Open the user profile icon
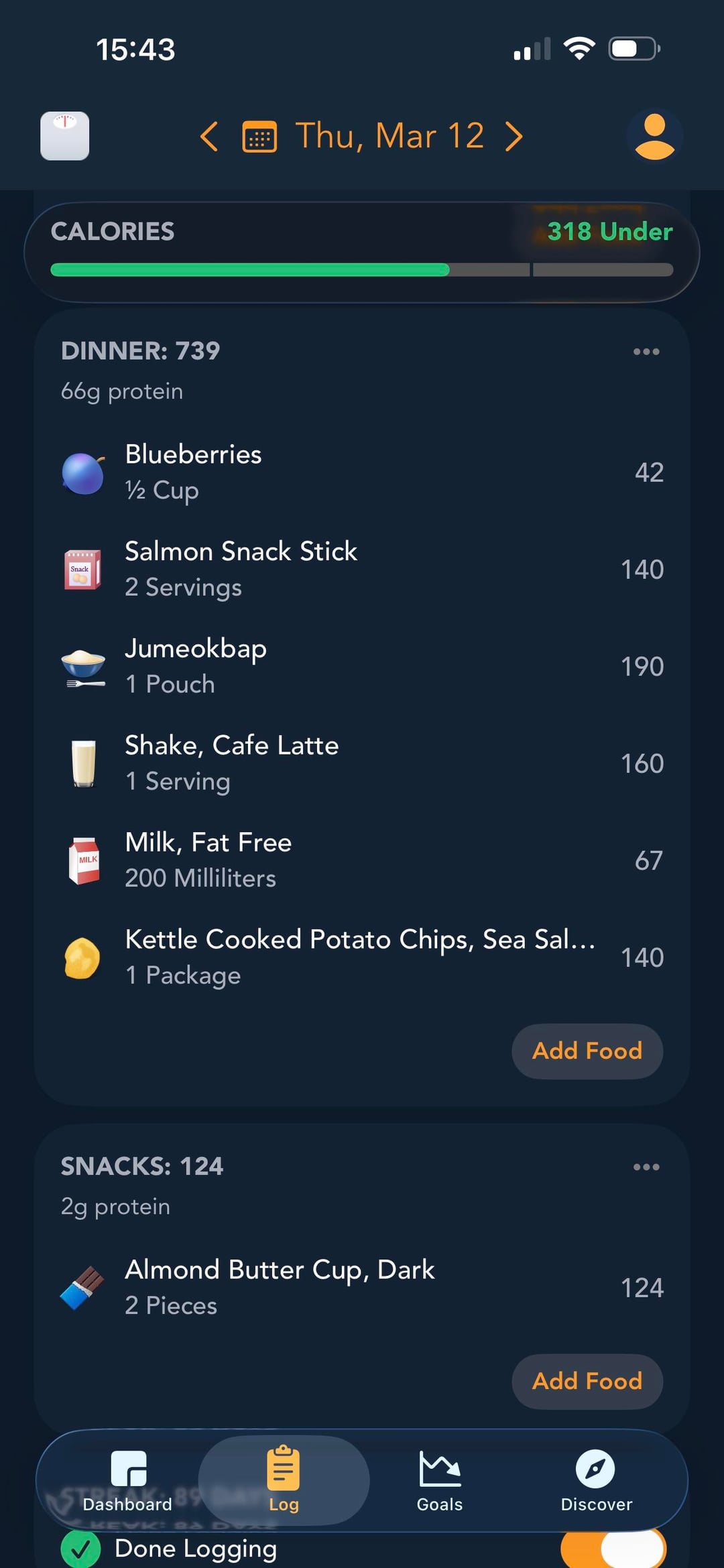This screenshot has width=724, height=1568. coord(654,136)
